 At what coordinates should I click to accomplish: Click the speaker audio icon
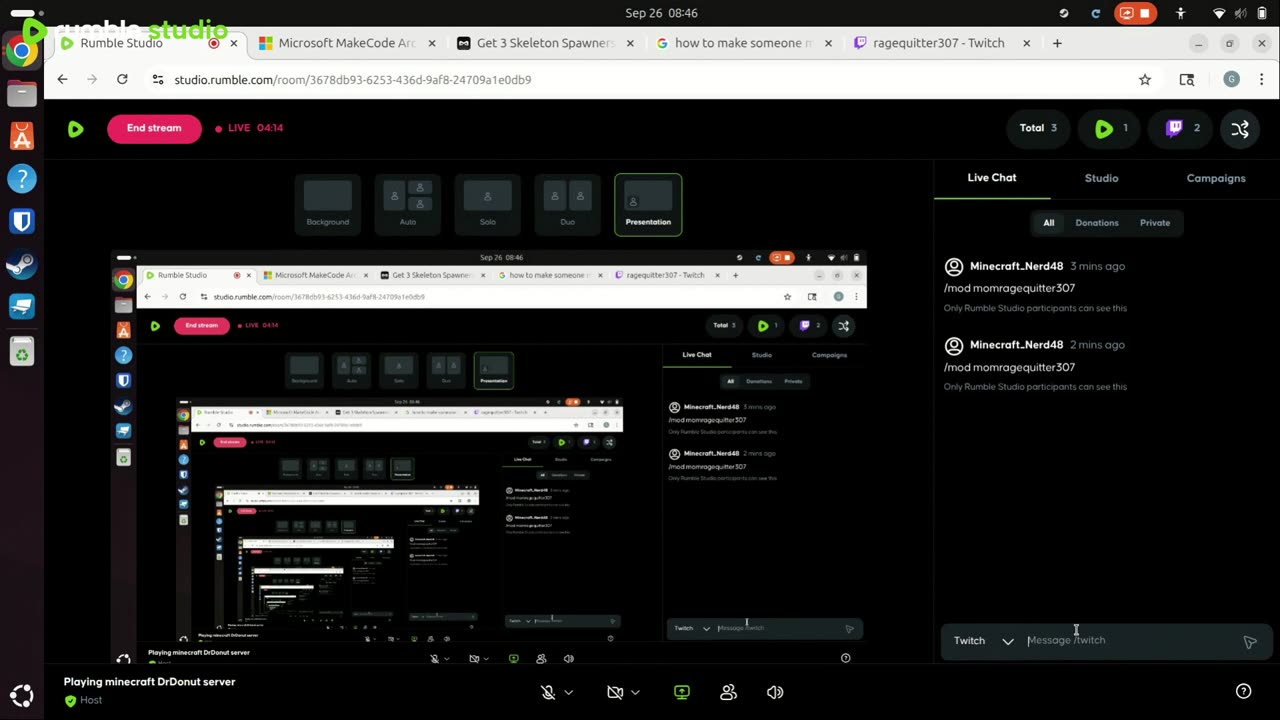775,692
